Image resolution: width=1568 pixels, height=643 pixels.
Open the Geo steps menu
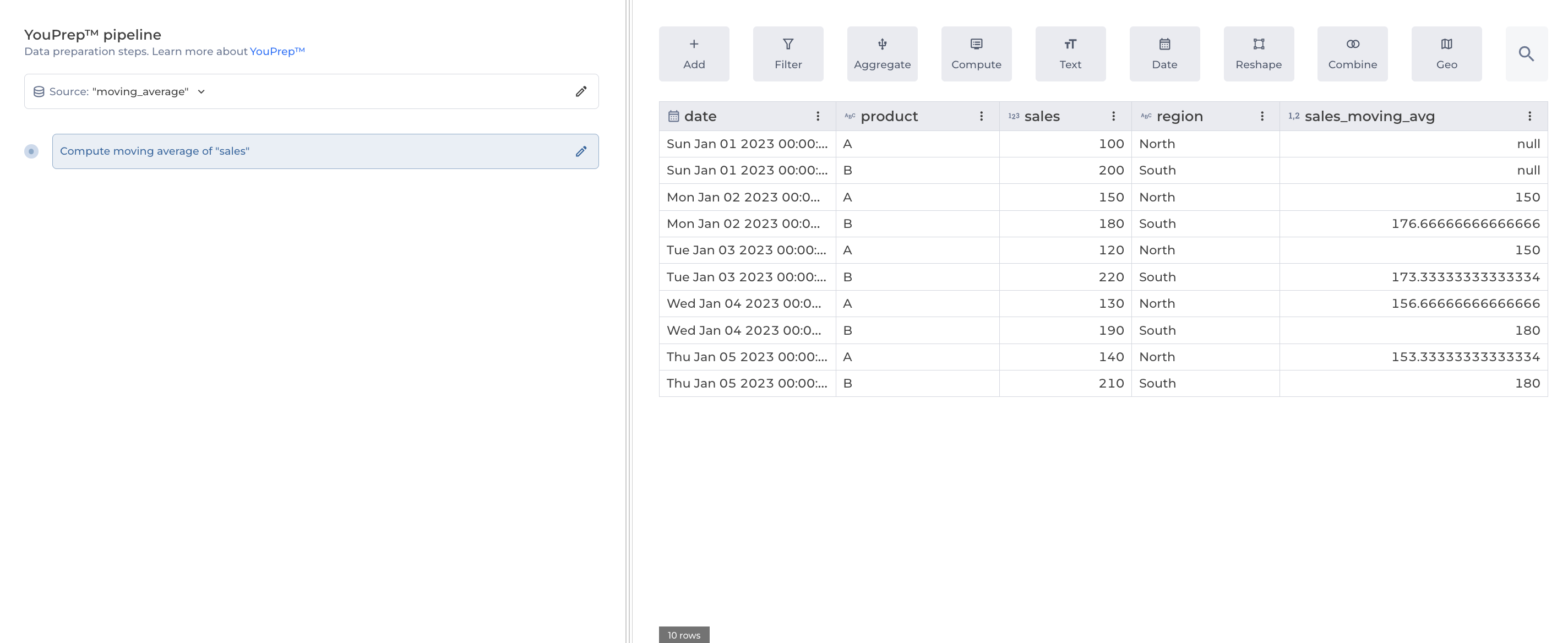1446,53
